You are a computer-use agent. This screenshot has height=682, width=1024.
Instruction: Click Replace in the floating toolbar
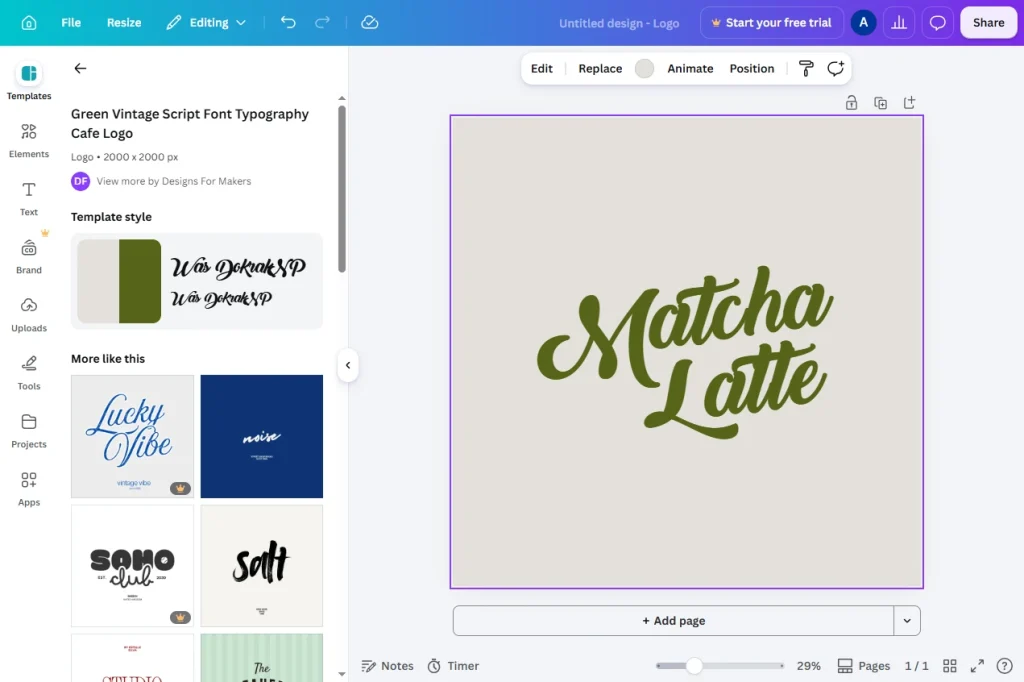point(600,69)
